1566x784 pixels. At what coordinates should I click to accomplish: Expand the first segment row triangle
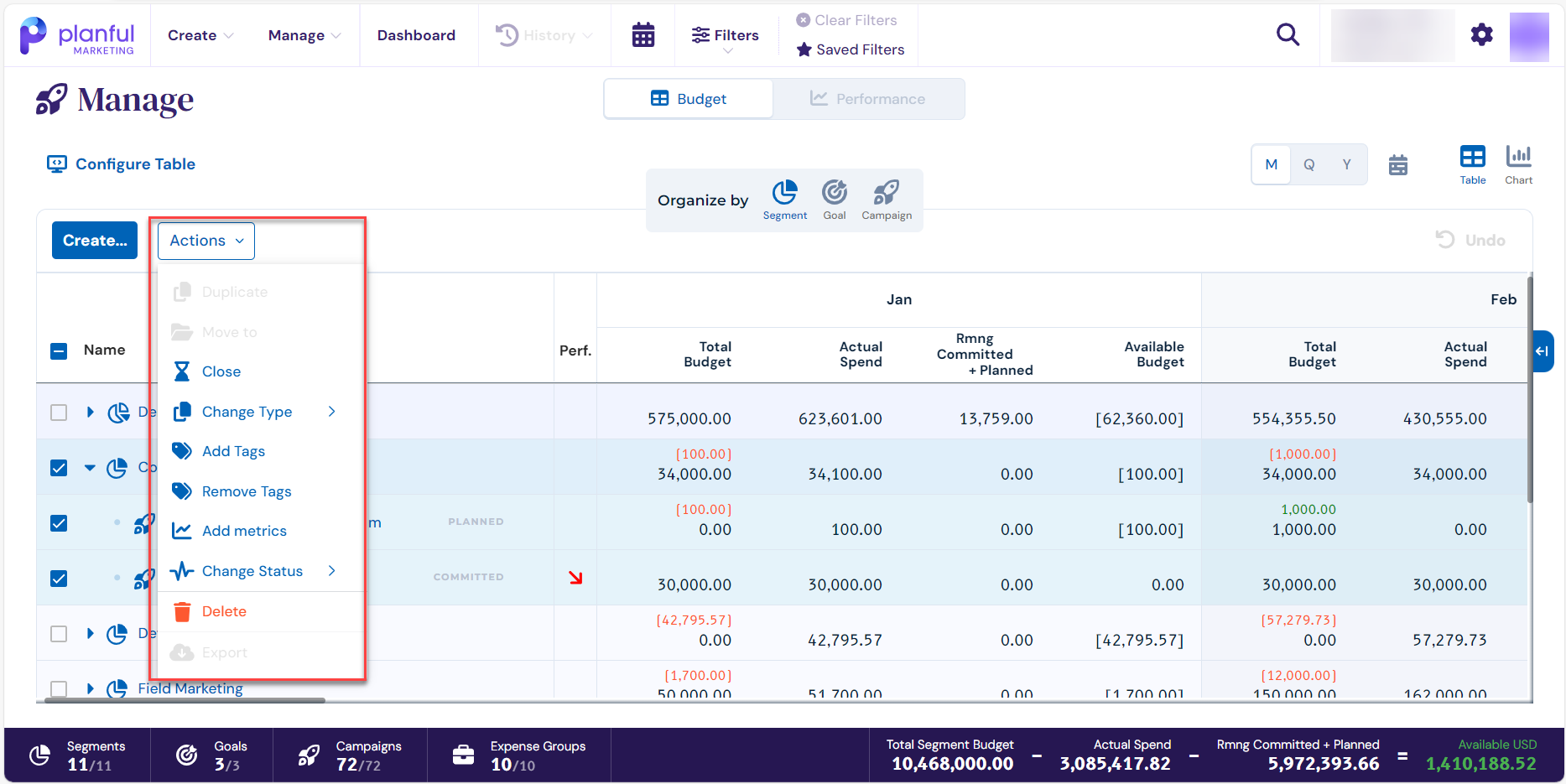[91, 412]
